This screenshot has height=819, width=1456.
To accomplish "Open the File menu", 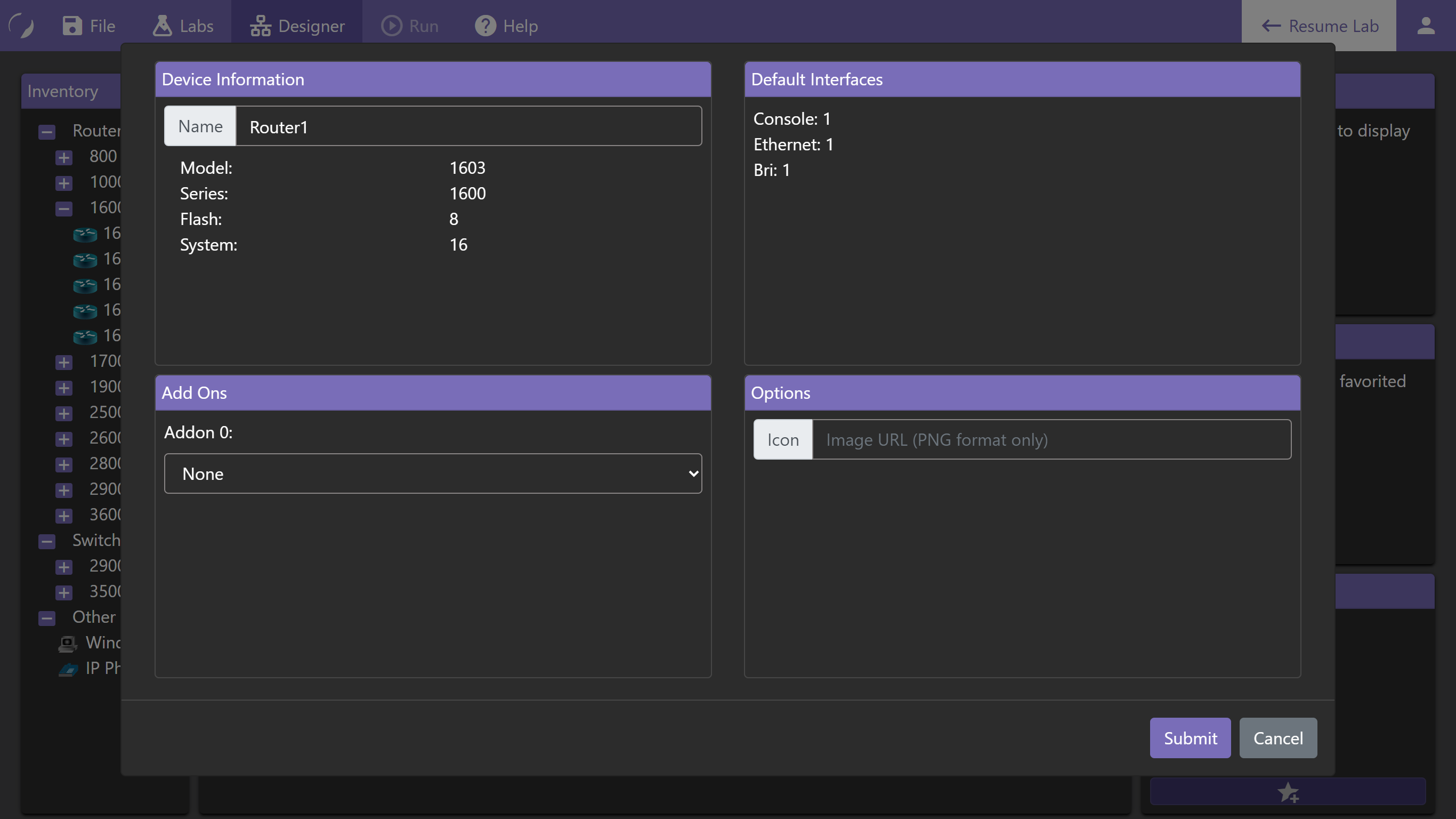I will point(89,26).
